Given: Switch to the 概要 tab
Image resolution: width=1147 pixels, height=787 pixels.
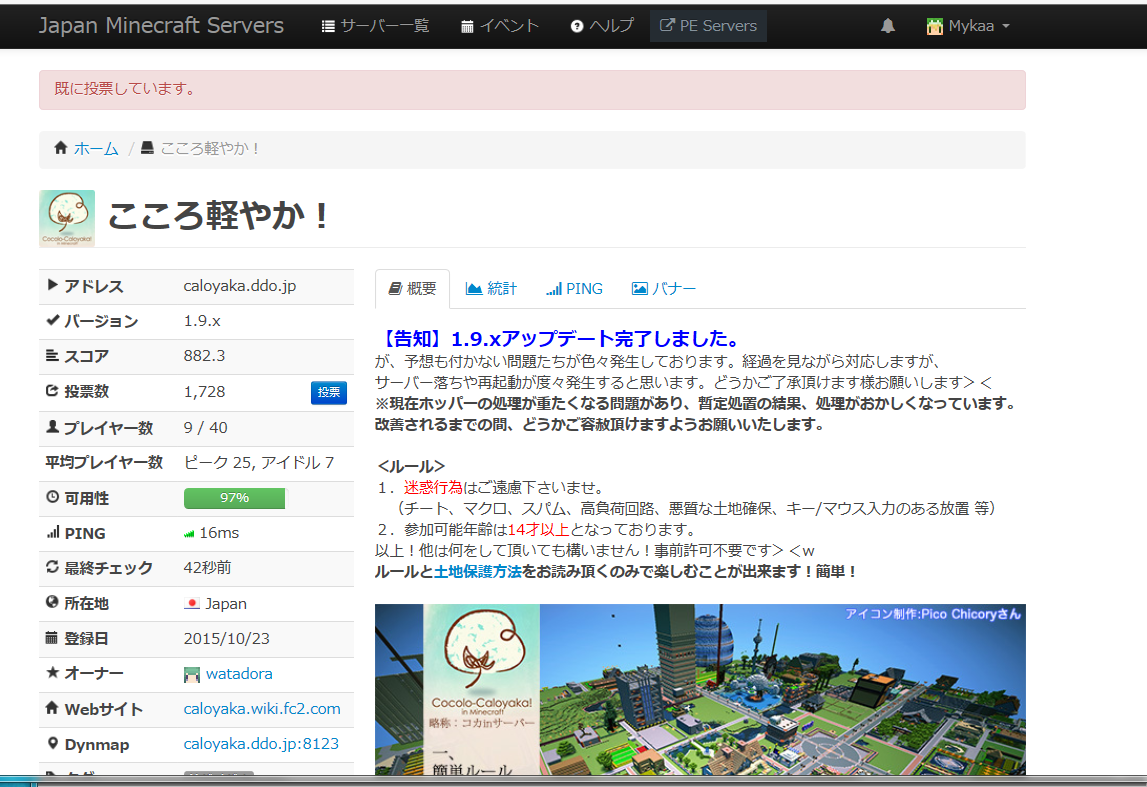Looking at the screenshot, I should (x=413, y=289).
